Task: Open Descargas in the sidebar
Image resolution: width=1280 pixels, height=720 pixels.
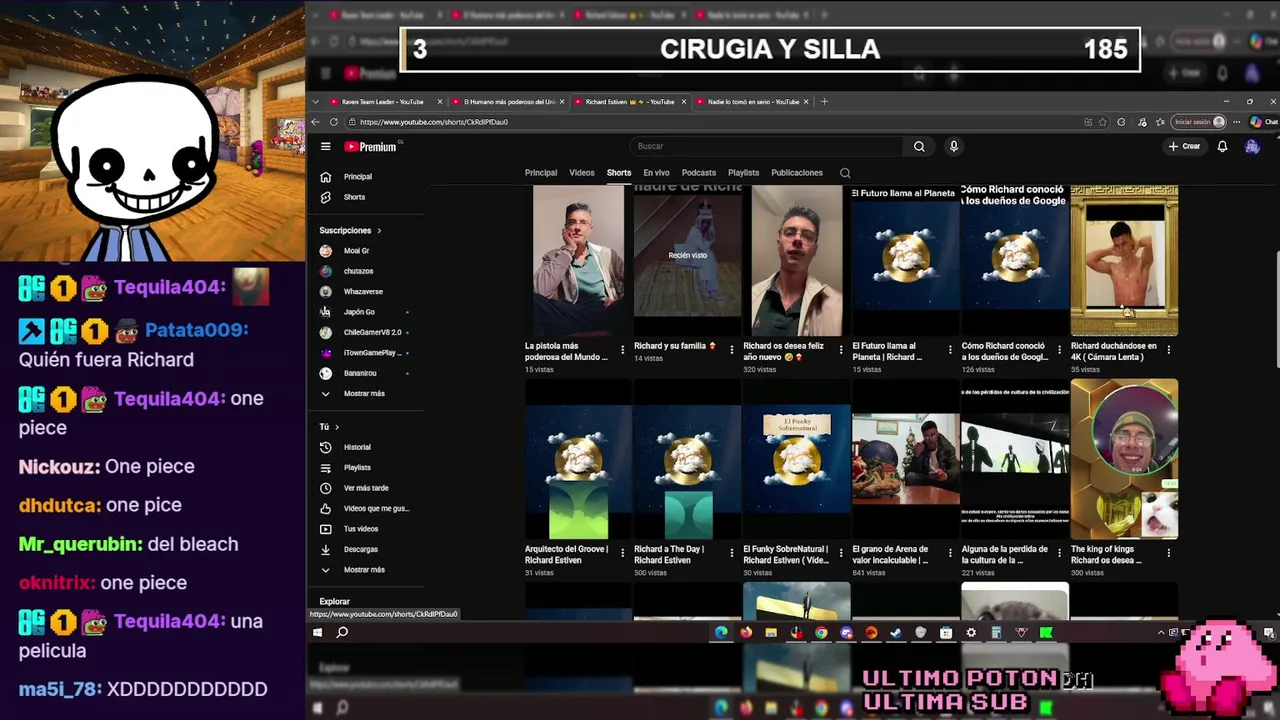Action: pyautogui.click(x=350, y=549)
